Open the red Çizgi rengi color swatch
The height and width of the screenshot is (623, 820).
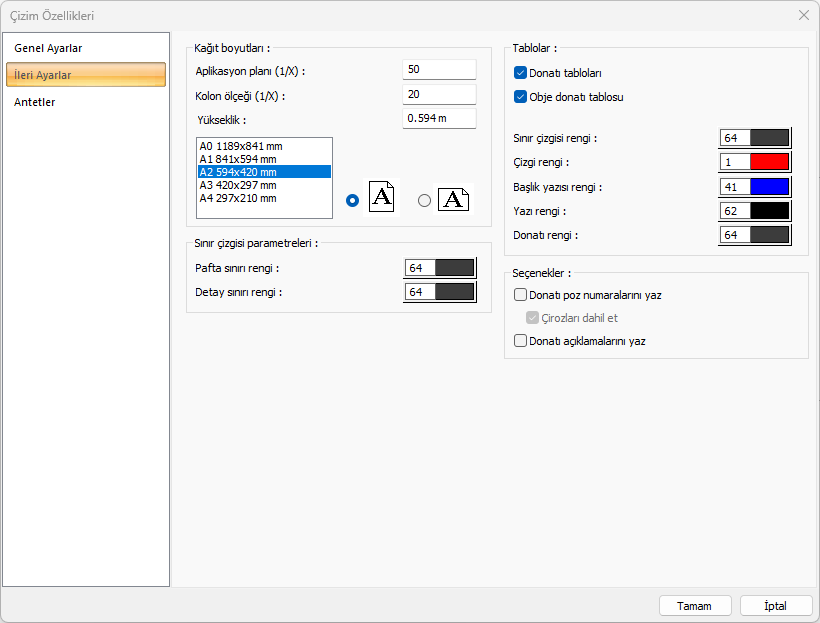click(x=769, y=162)
